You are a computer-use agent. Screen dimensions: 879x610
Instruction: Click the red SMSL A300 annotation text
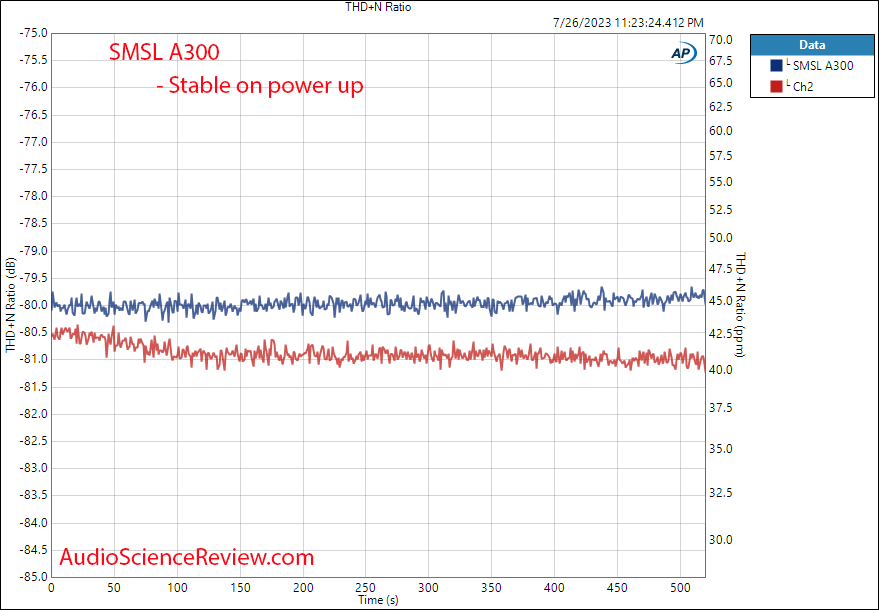tap(164, 52)
